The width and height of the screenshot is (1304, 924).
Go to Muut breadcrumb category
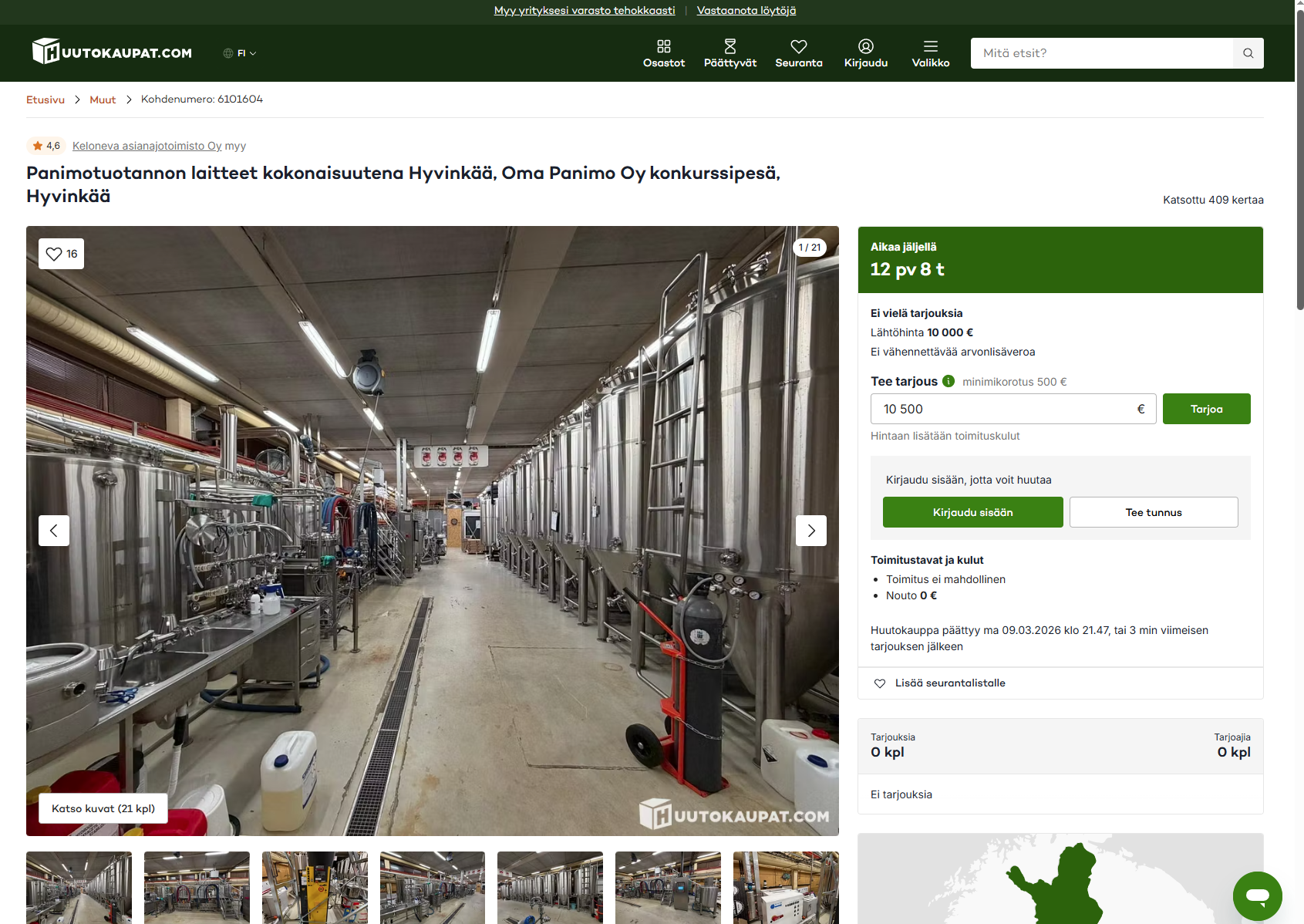pos(103,99)
